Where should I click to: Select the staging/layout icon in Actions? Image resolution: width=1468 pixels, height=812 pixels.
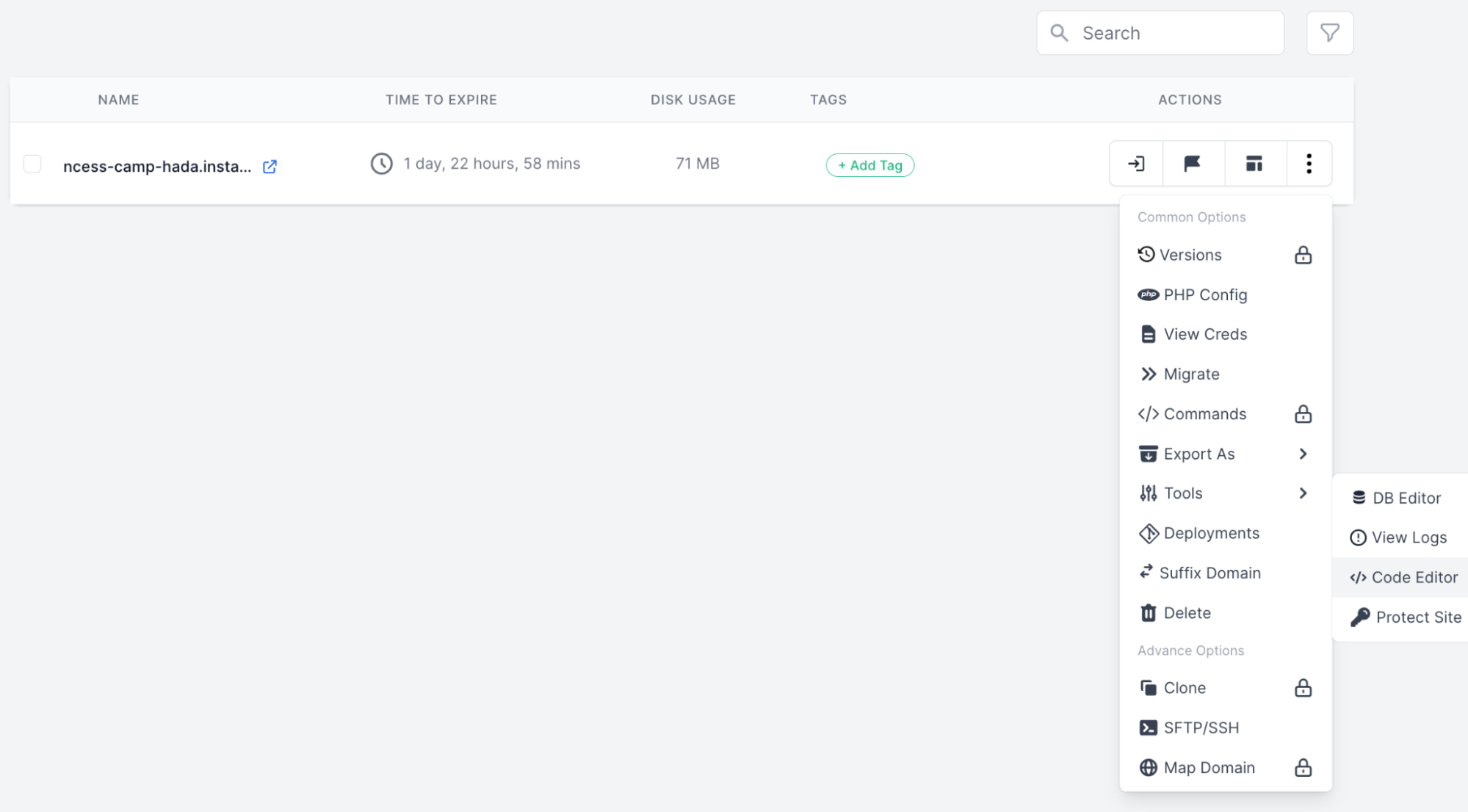pos(1254,163)
